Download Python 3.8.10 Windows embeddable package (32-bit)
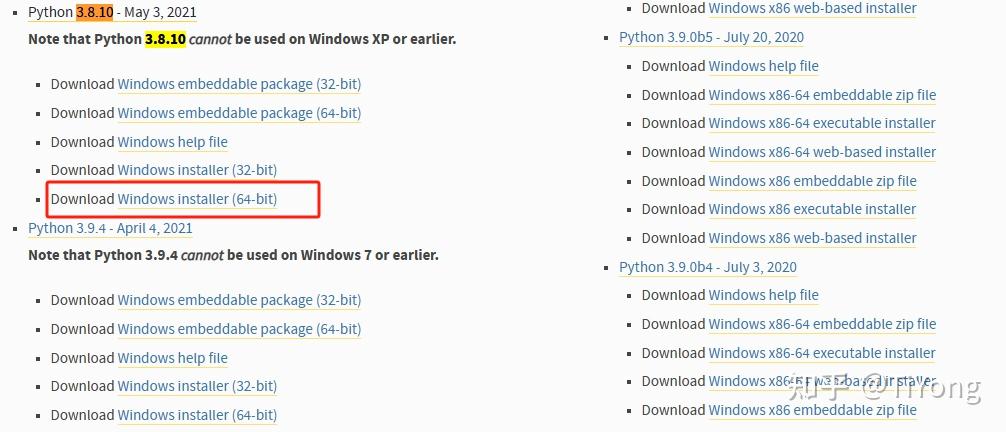 coord(239,85)
